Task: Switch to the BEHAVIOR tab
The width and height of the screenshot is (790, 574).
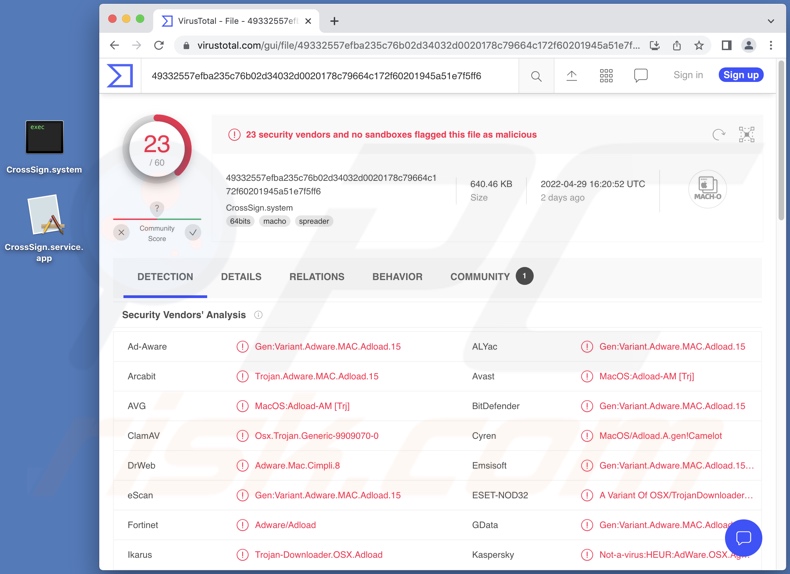Action: click(x=397, y=277)
